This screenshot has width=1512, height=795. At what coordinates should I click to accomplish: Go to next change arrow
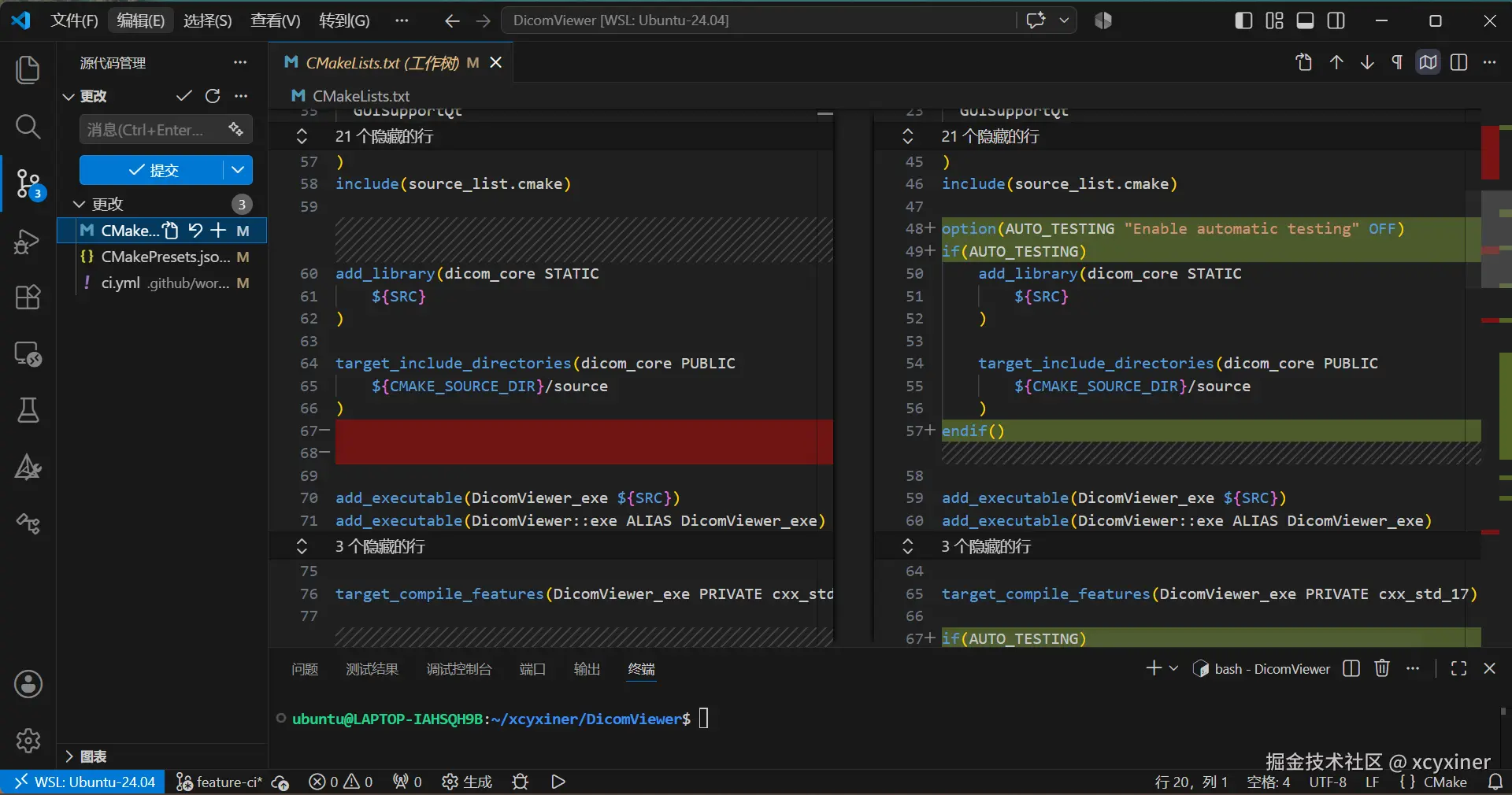1367,62
